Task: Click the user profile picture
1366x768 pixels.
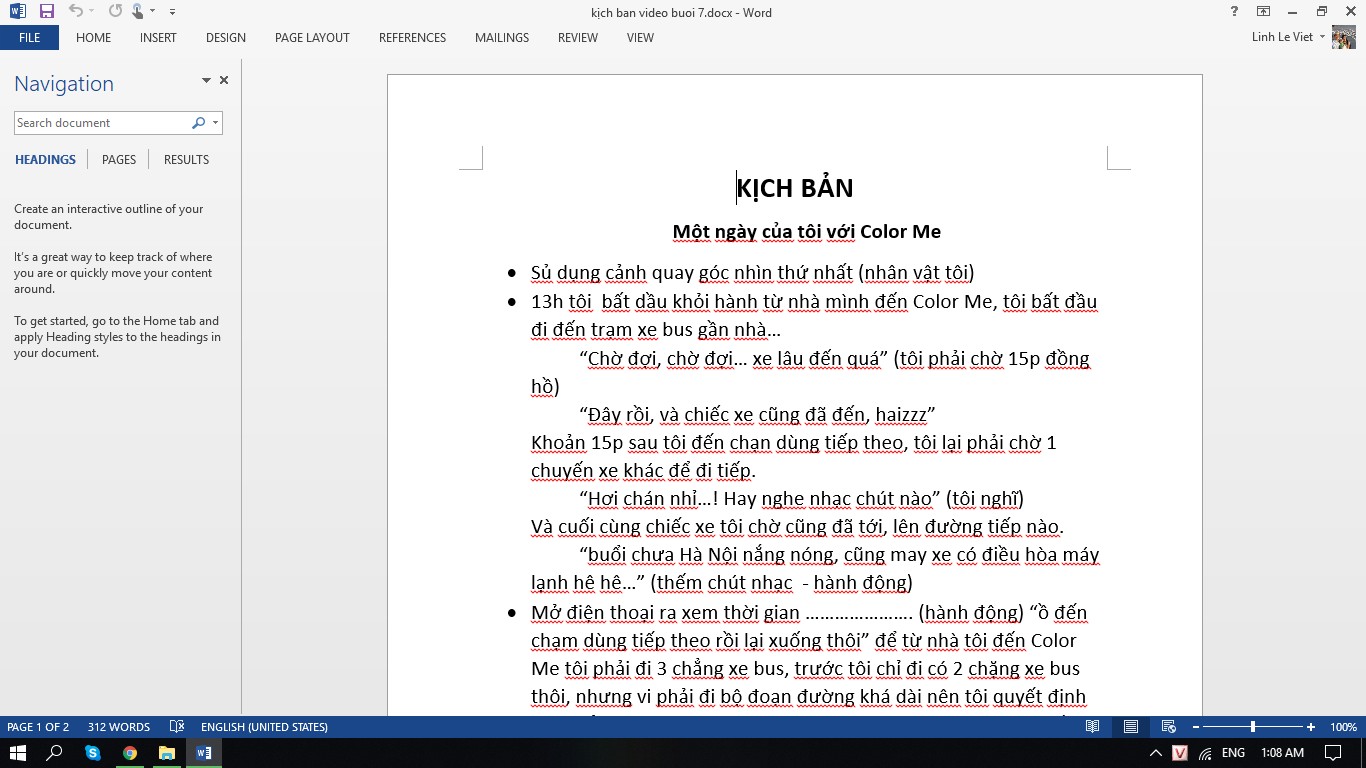Action: tap(1343, 37)
